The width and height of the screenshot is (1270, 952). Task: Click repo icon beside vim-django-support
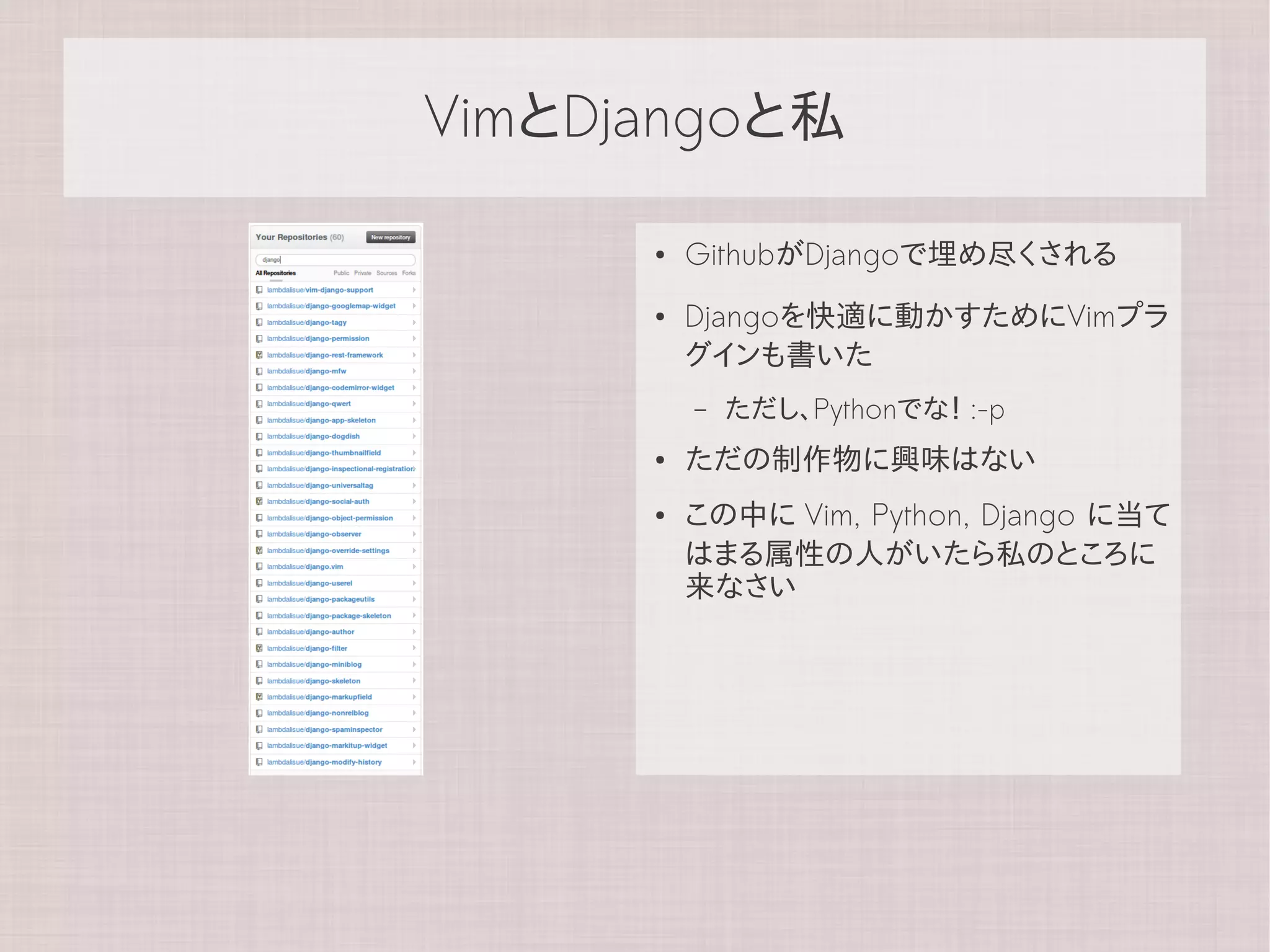[259, 290]
